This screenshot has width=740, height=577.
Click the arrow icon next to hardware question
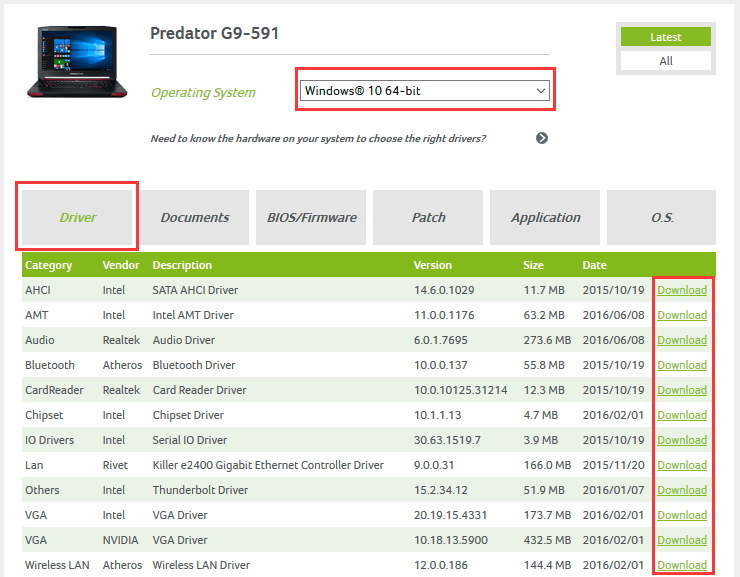[542, 138]
